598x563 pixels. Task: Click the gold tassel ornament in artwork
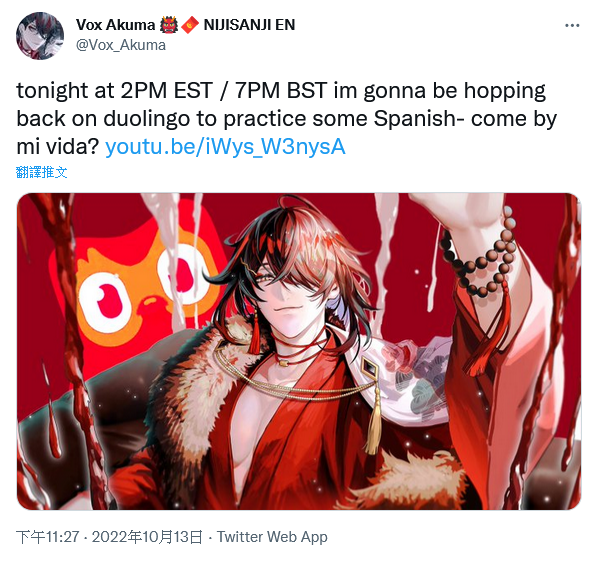click(374, 423)
